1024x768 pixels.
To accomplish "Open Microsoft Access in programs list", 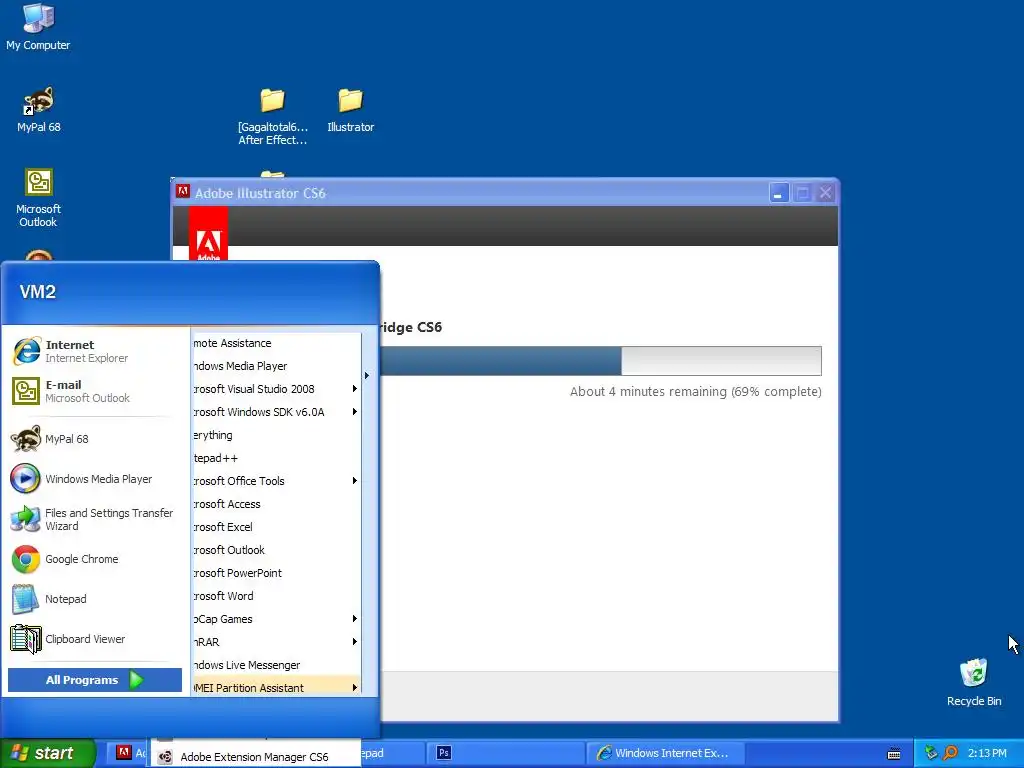I will click(276, 504).
